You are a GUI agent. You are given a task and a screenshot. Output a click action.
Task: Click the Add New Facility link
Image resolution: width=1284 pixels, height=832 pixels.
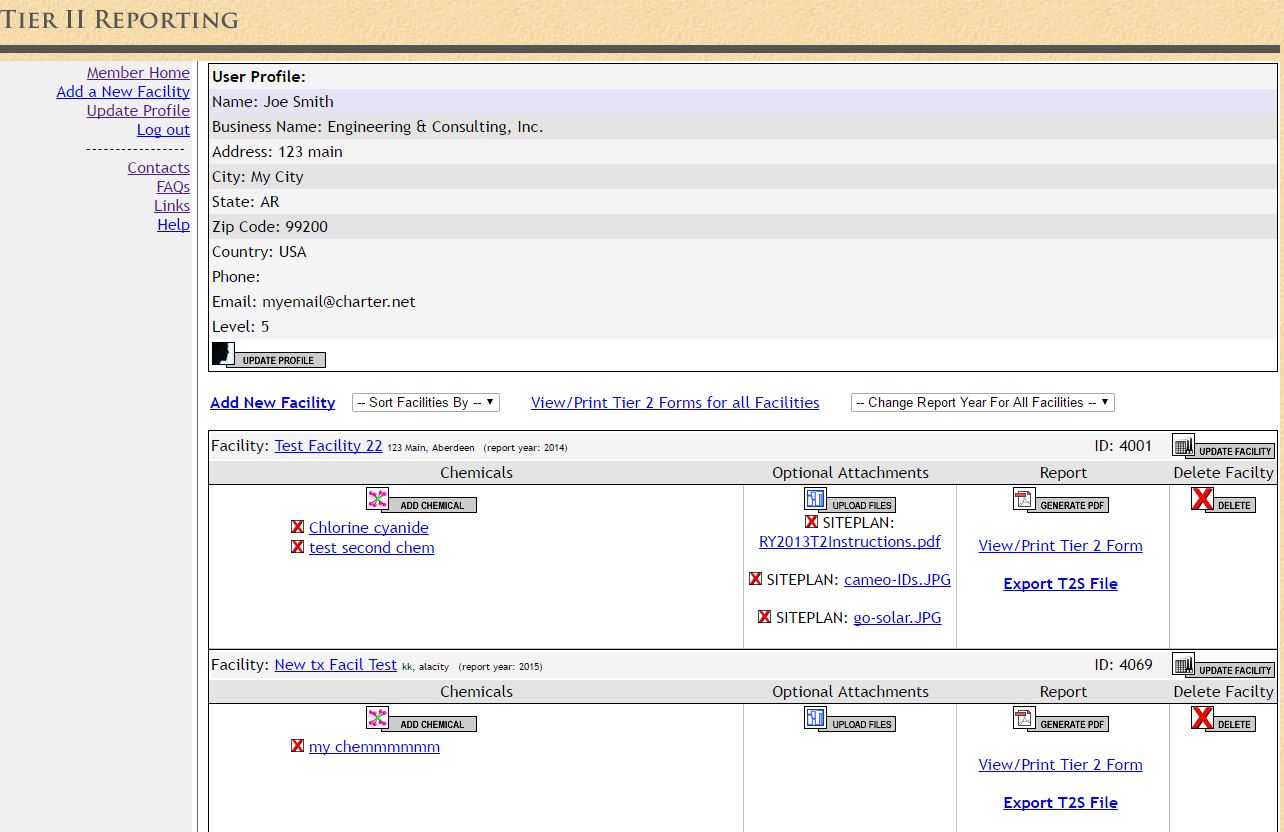pos(272,402)
